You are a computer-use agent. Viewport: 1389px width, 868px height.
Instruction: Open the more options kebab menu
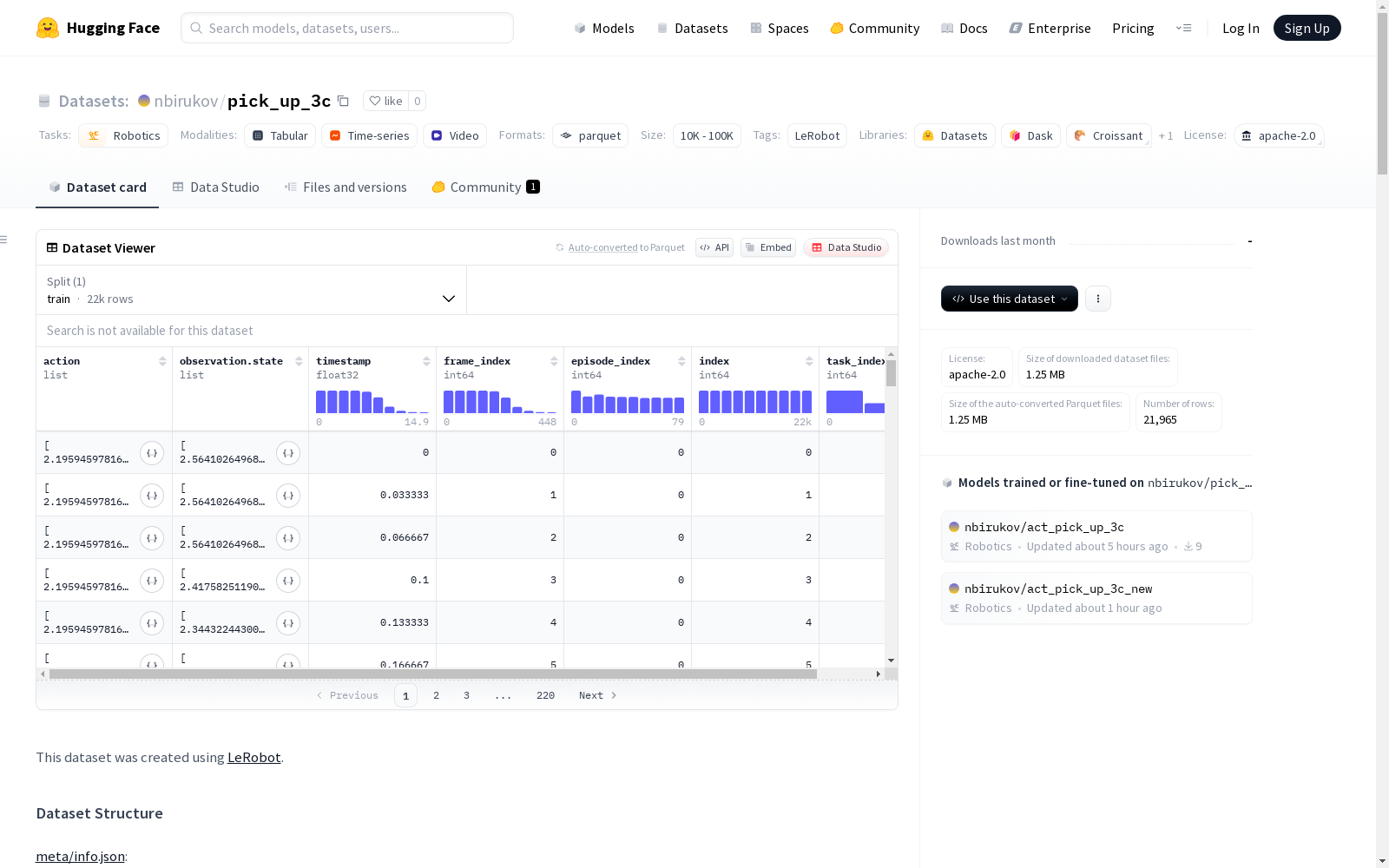click(1098, 299)
